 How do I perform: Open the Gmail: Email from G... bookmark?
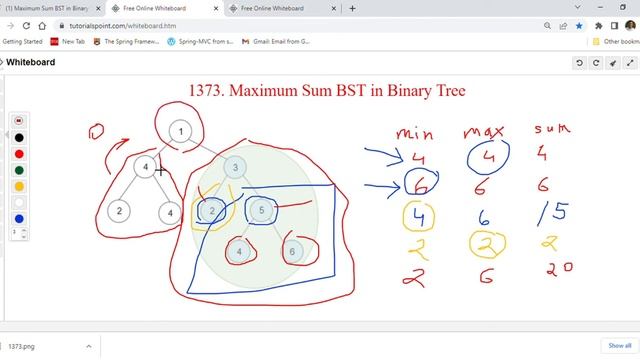coord(276,42)
